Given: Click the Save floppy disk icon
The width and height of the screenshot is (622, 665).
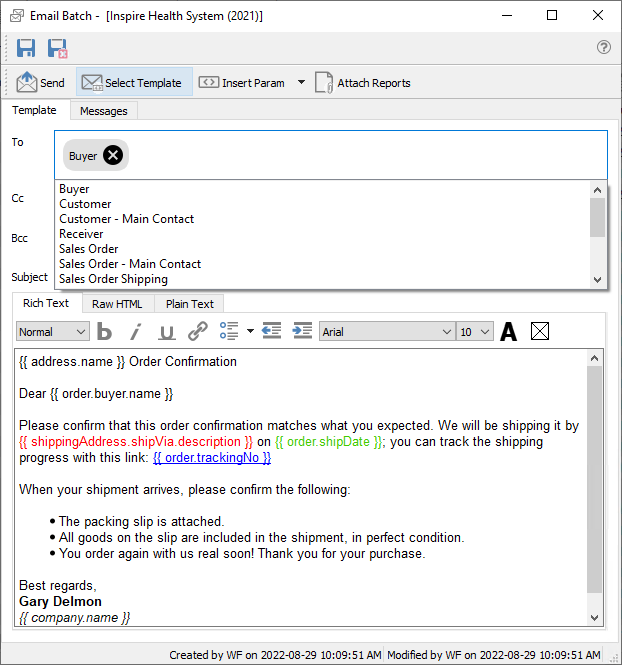Looking at the screenshot, I should pyautogui.click(x=26, y=48).
